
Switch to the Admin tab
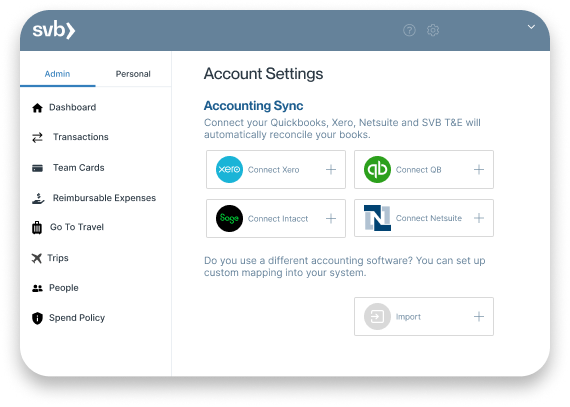tap(57, 74)
